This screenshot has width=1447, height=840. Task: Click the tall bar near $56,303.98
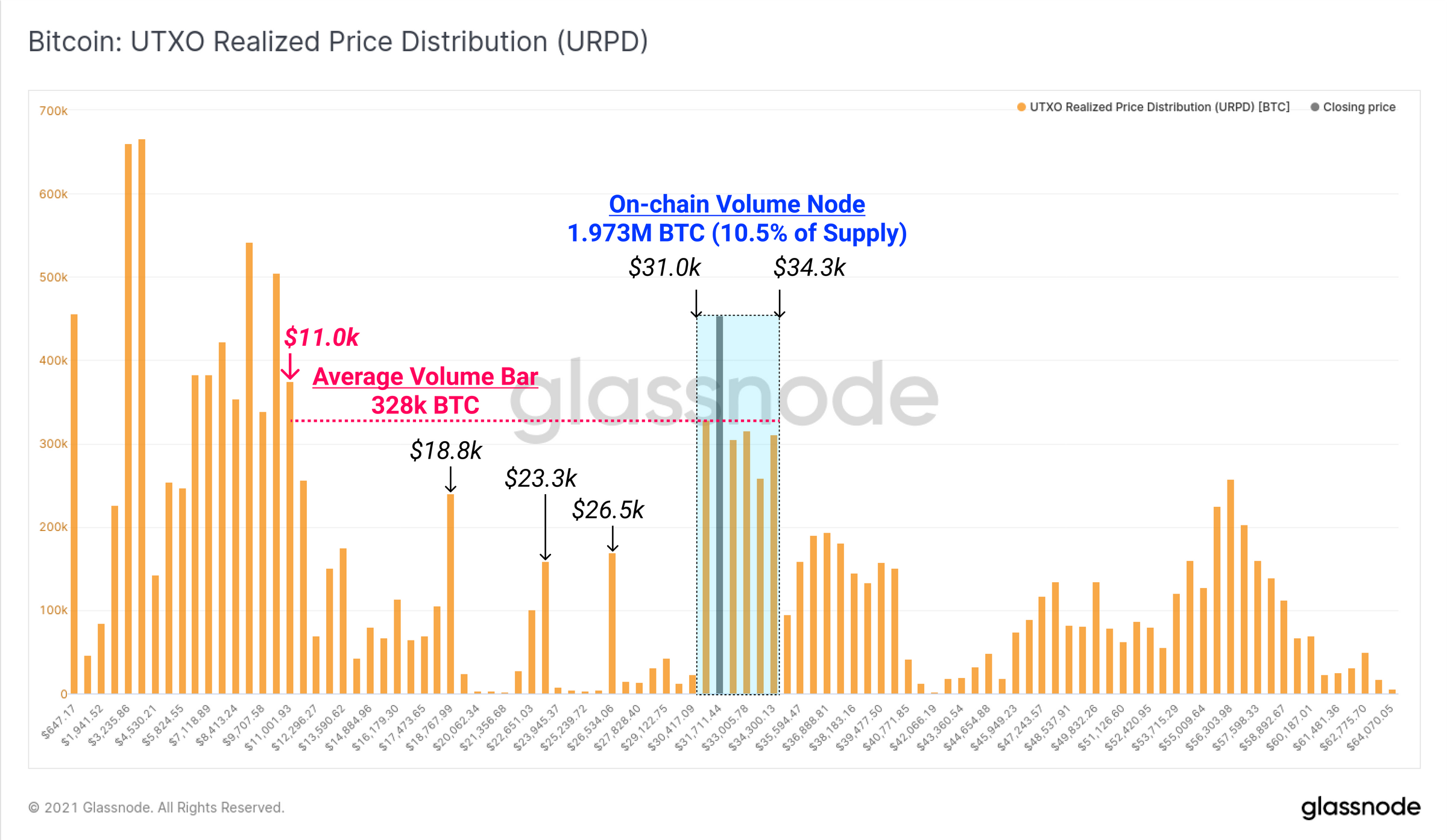pos(1231,586)
